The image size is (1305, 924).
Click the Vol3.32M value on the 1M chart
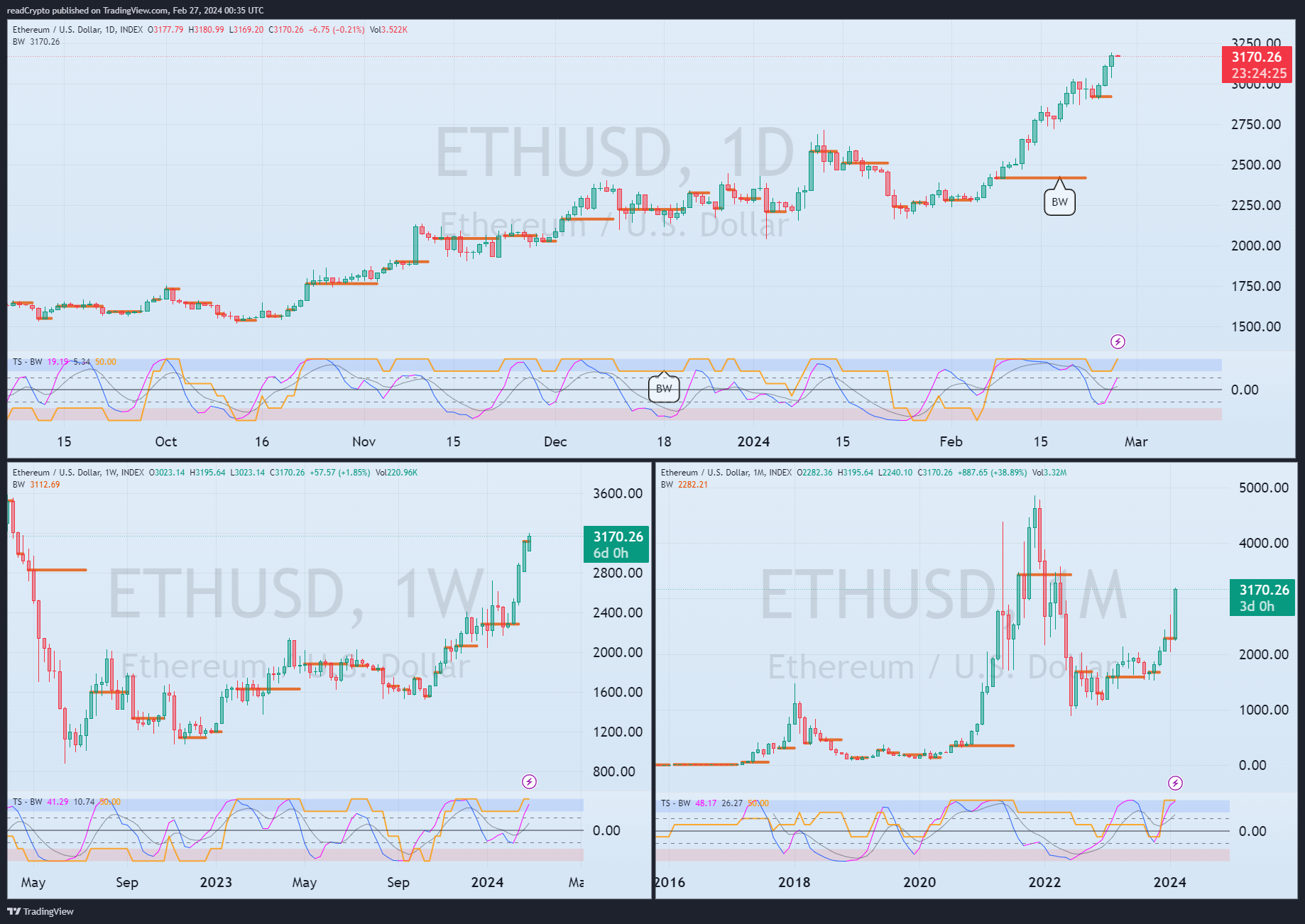coord(1049,473)
